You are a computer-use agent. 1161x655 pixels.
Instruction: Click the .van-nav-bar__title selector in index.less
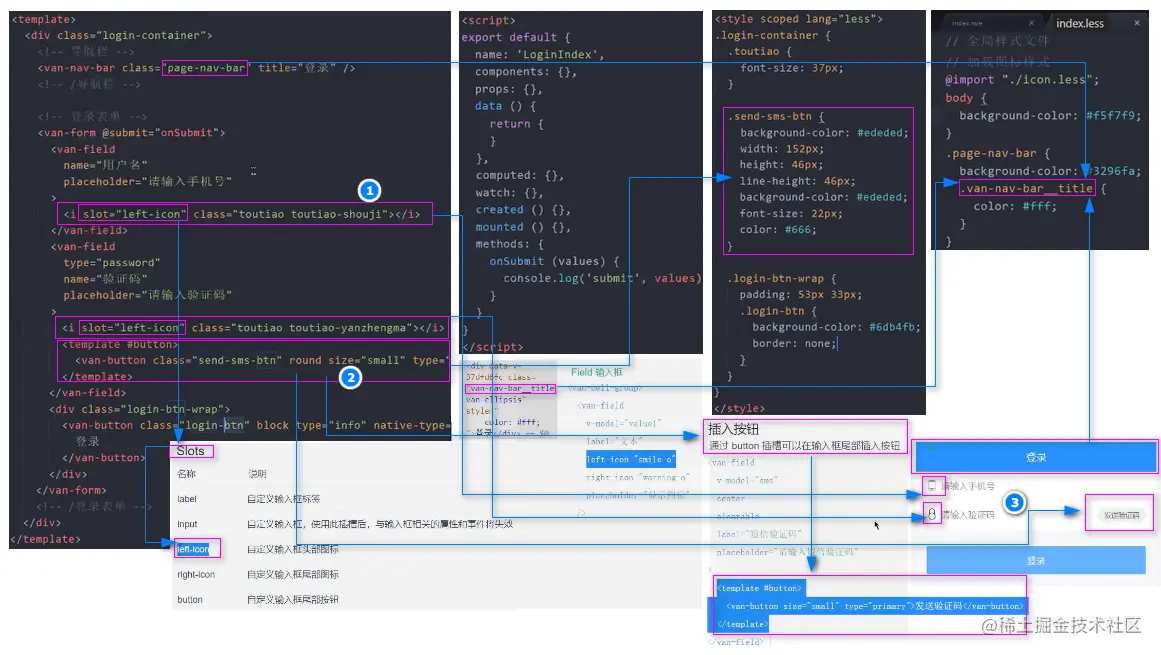coord(1026,188)
